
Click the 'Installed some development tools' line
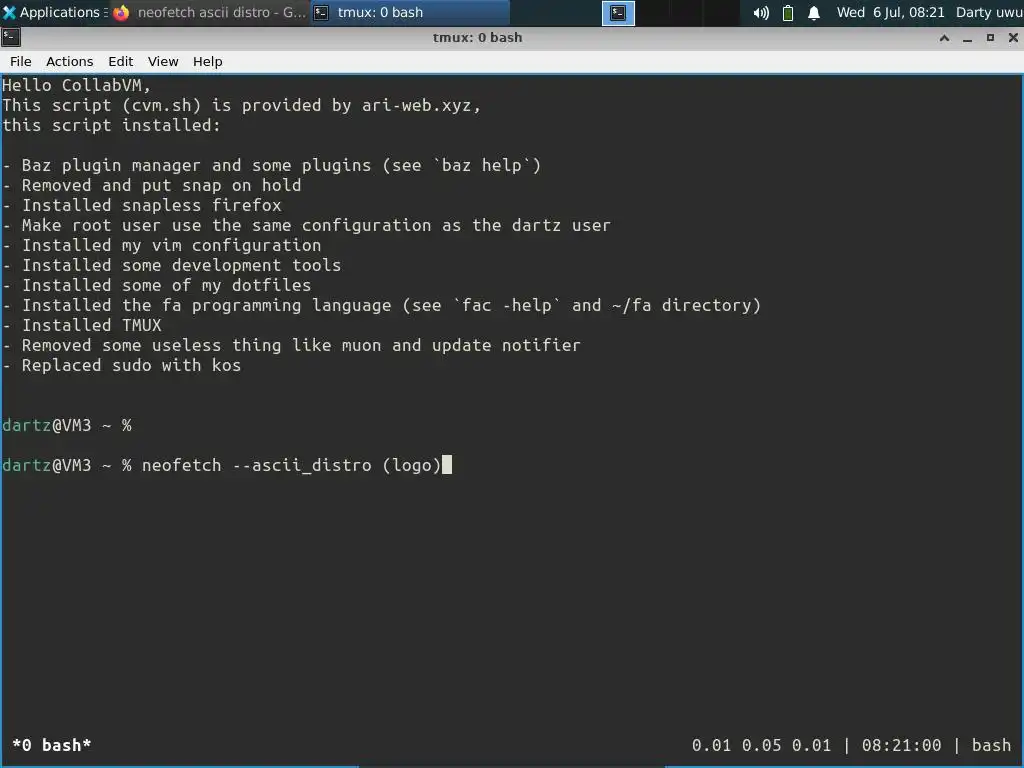click(x=172, y=265)
